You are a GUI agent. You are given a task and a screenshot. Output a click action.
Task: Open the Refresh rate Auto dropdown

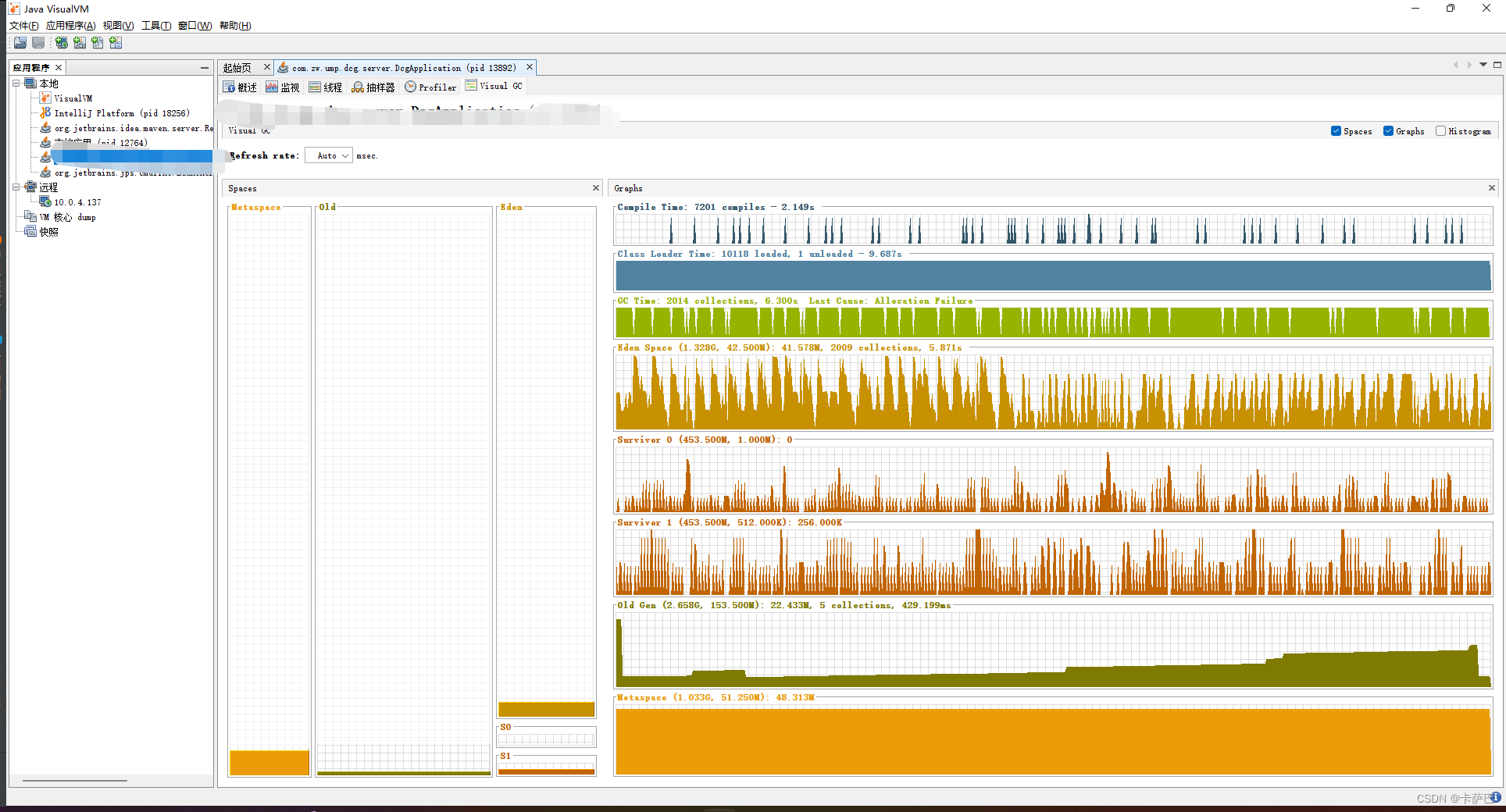tap(329, 156)
